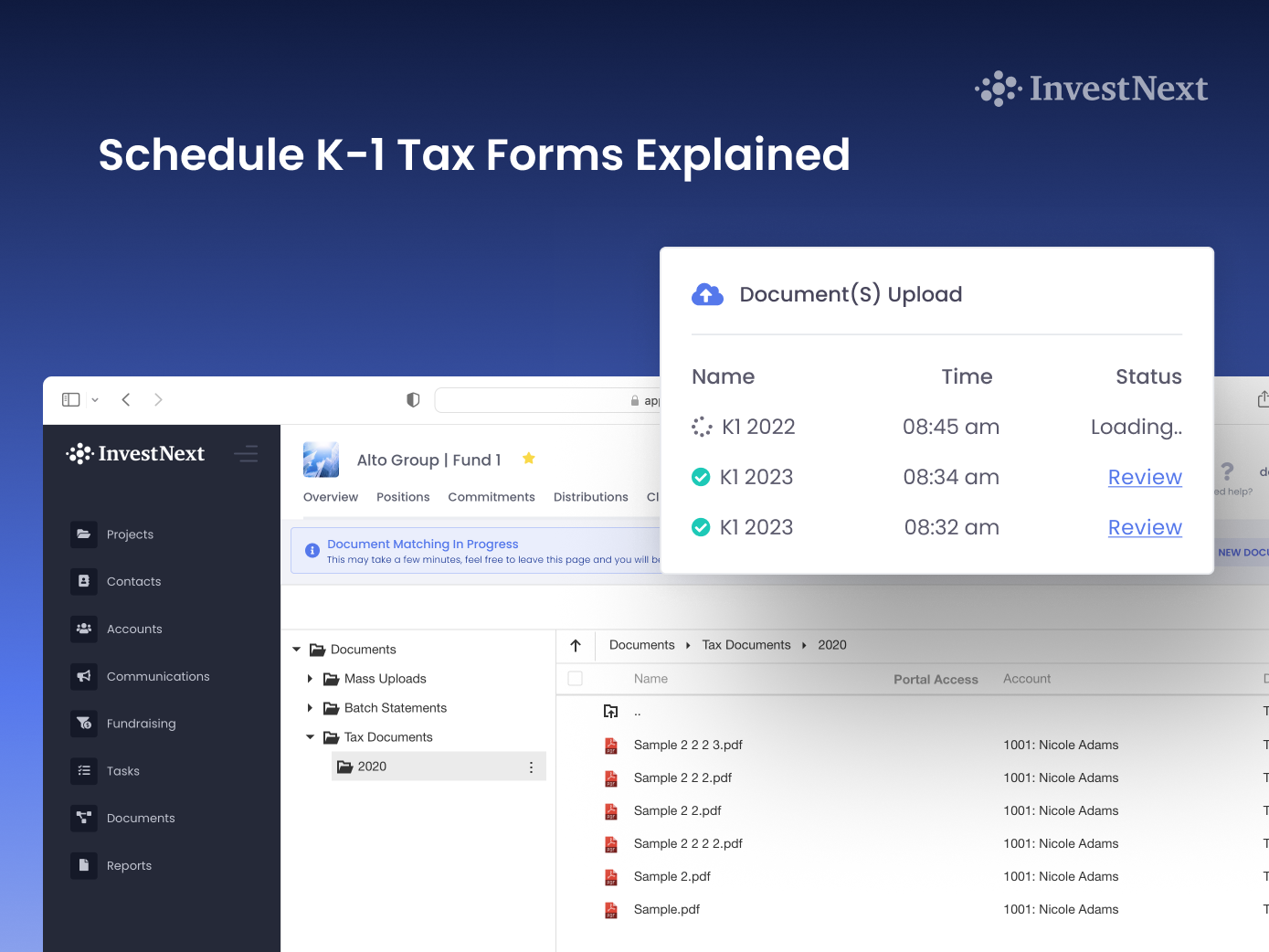The height and width of the screenshot is (952, 1269).
Task: Select the 2020 folder in tree
Action: (x=439, y=767)
